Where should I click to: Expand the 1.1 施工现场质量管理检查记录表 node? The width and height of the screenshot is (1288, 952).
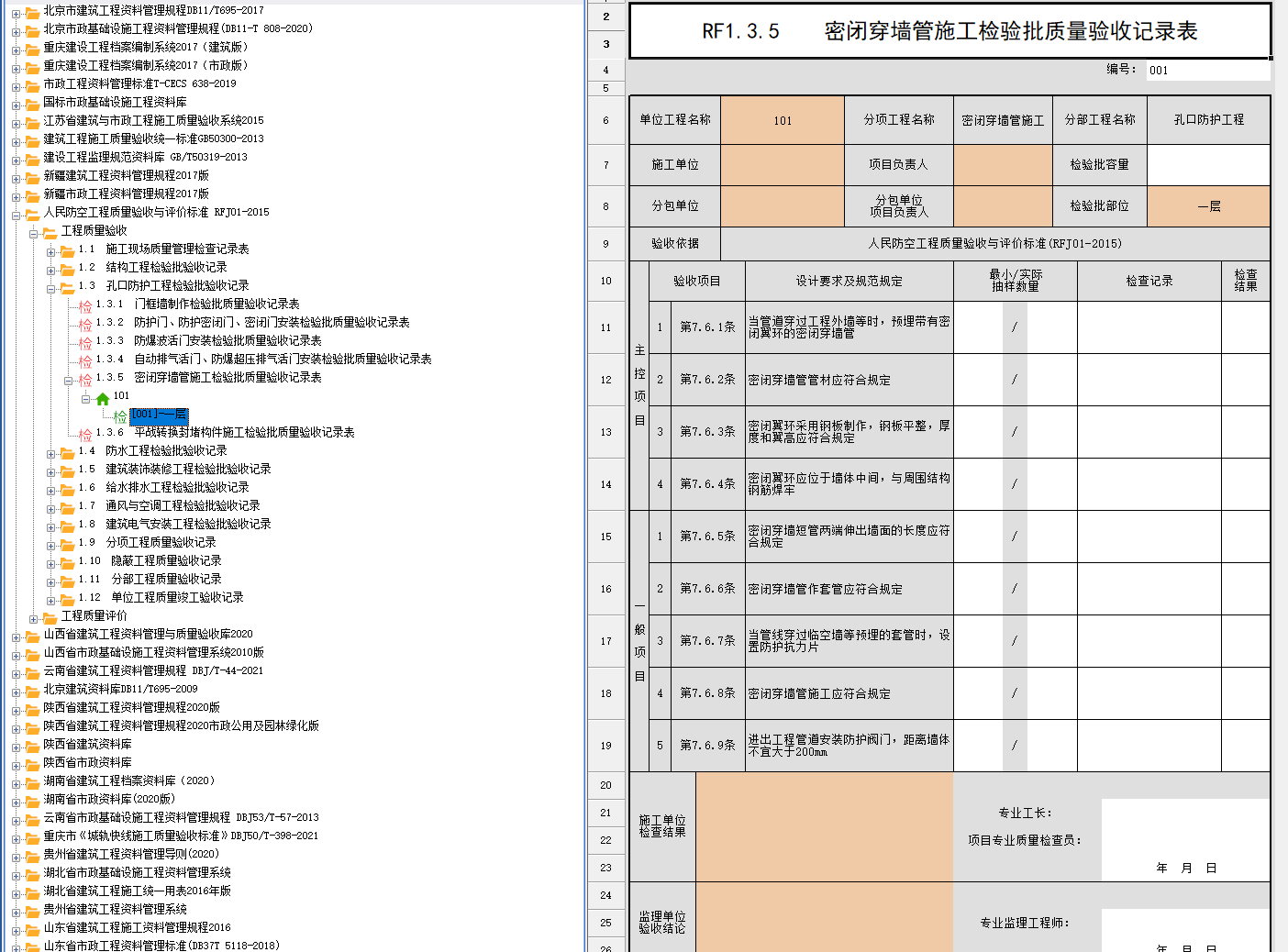[50, 251]
